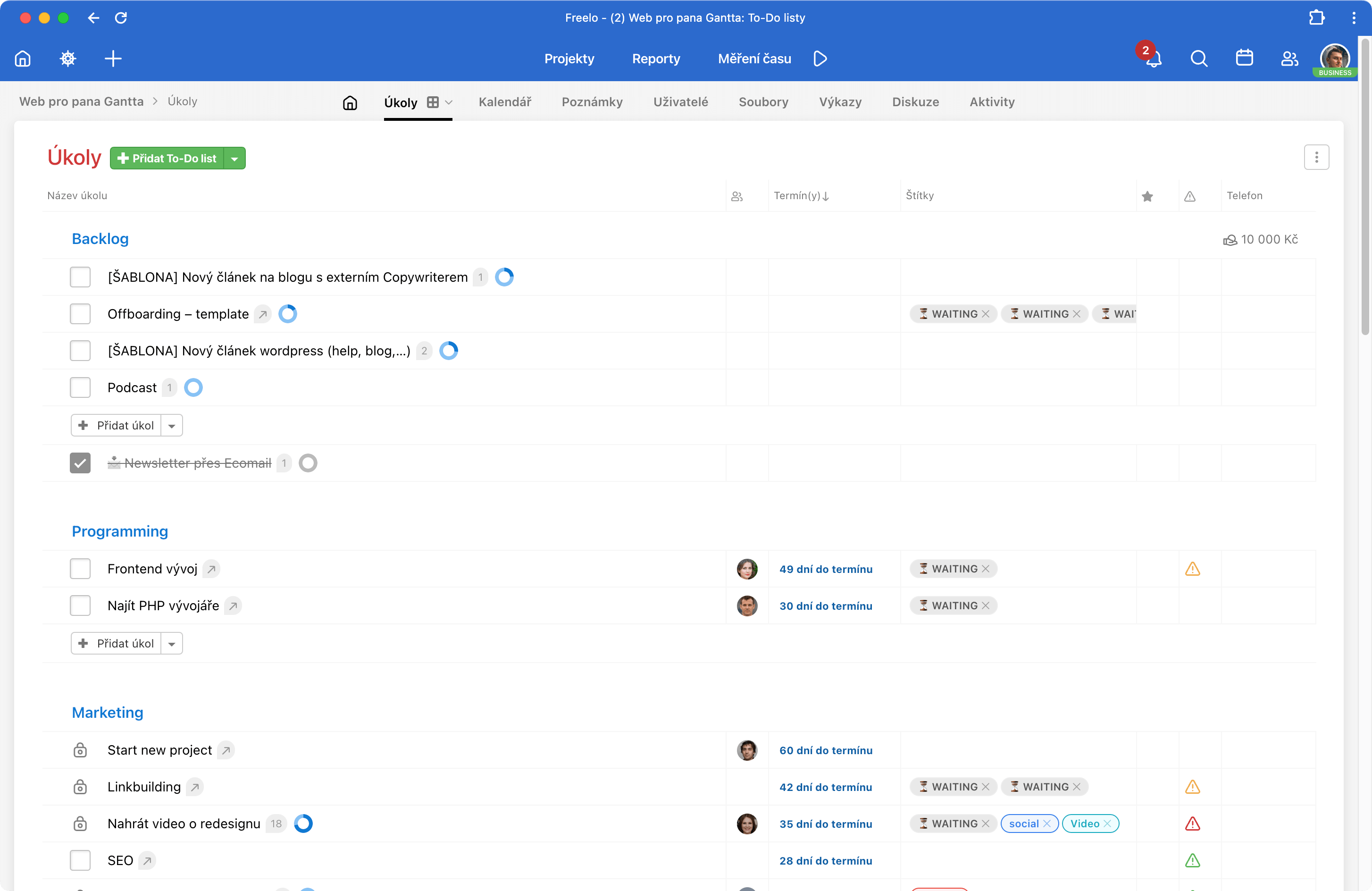Open the Diskuze tab
Viewport: 1372px width, 891px height.
pyautogui.click(x=915, y=102)
